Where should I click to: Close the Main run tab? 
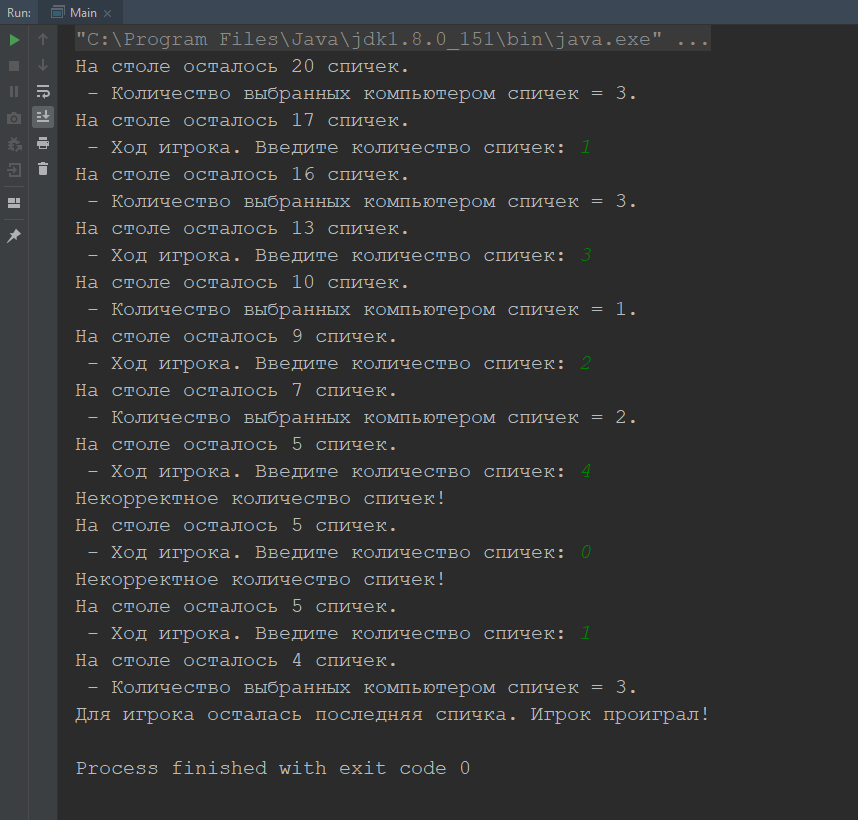108,13
